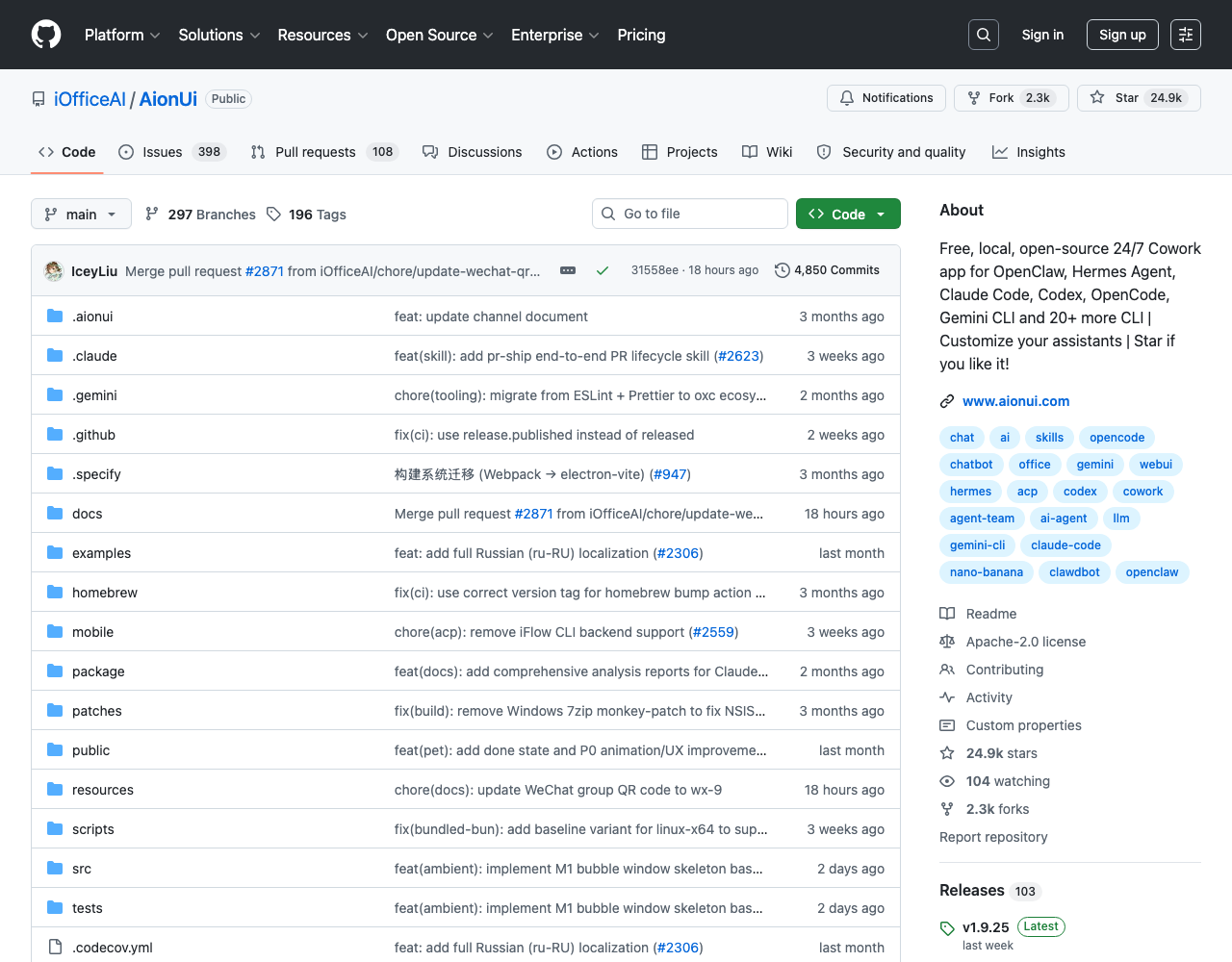View the 4,850 Commits history
The image size is (1232, 962).
point(827,270)
